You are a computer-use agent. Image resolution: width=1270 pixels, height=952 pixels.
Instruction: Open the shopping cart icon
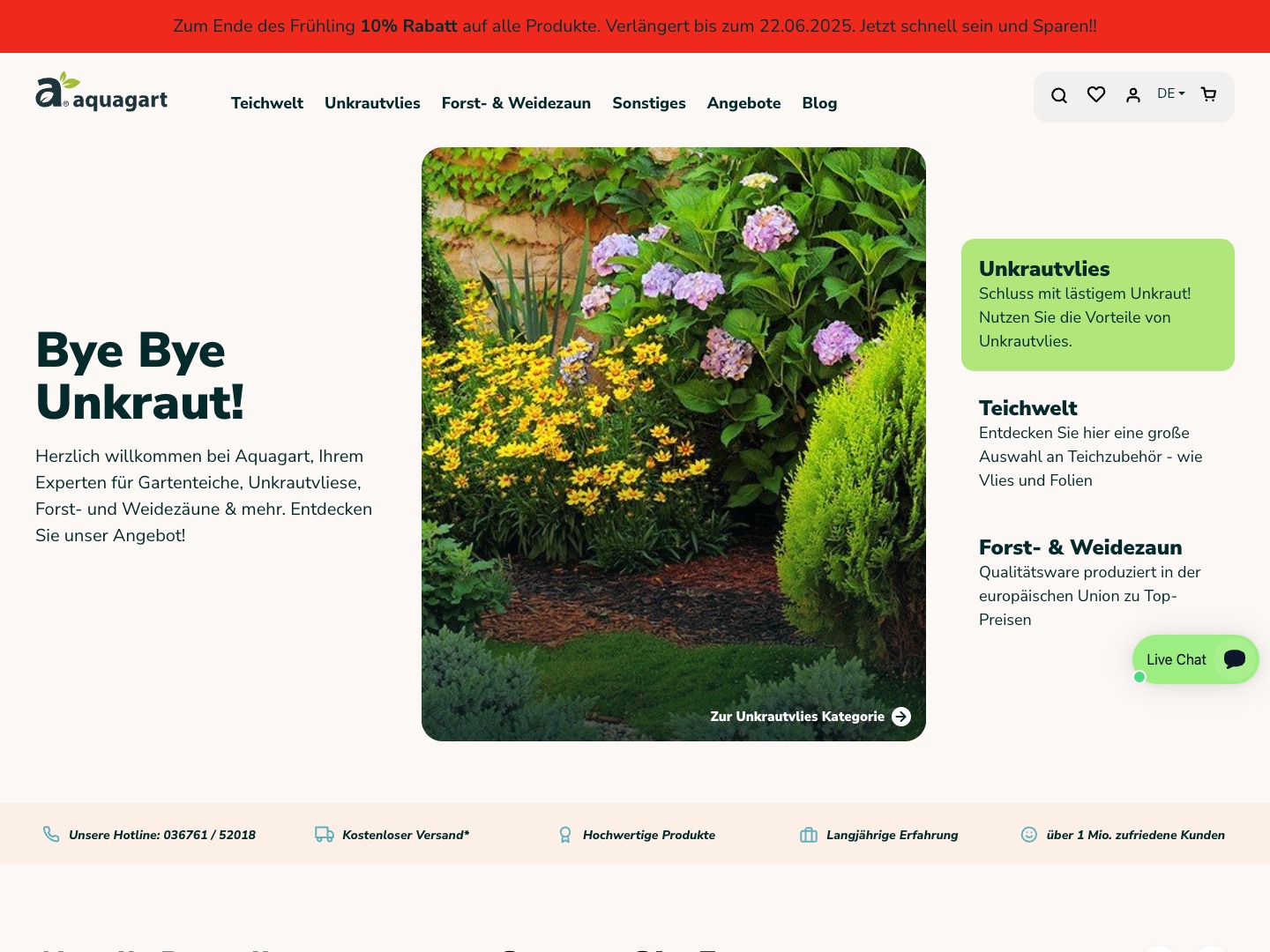(x=1207, y=94)
